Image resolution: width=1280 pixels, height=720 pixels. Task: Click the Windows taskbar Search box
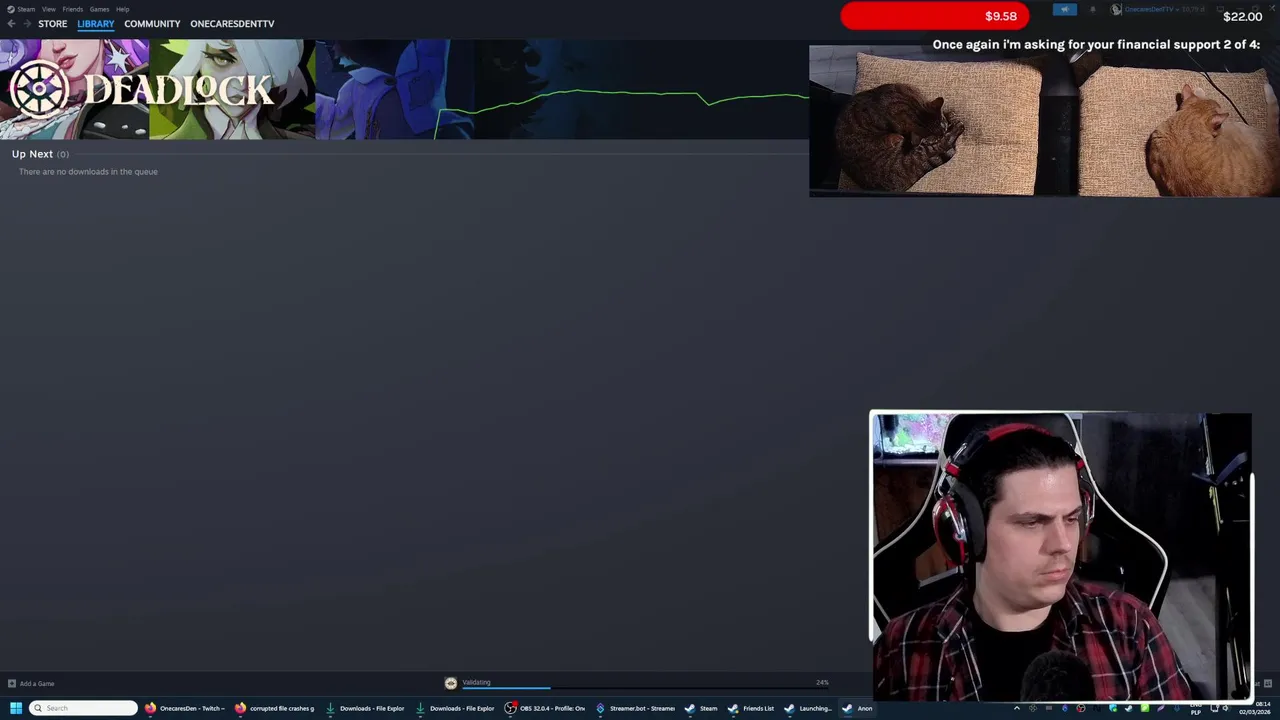[83, 708]
